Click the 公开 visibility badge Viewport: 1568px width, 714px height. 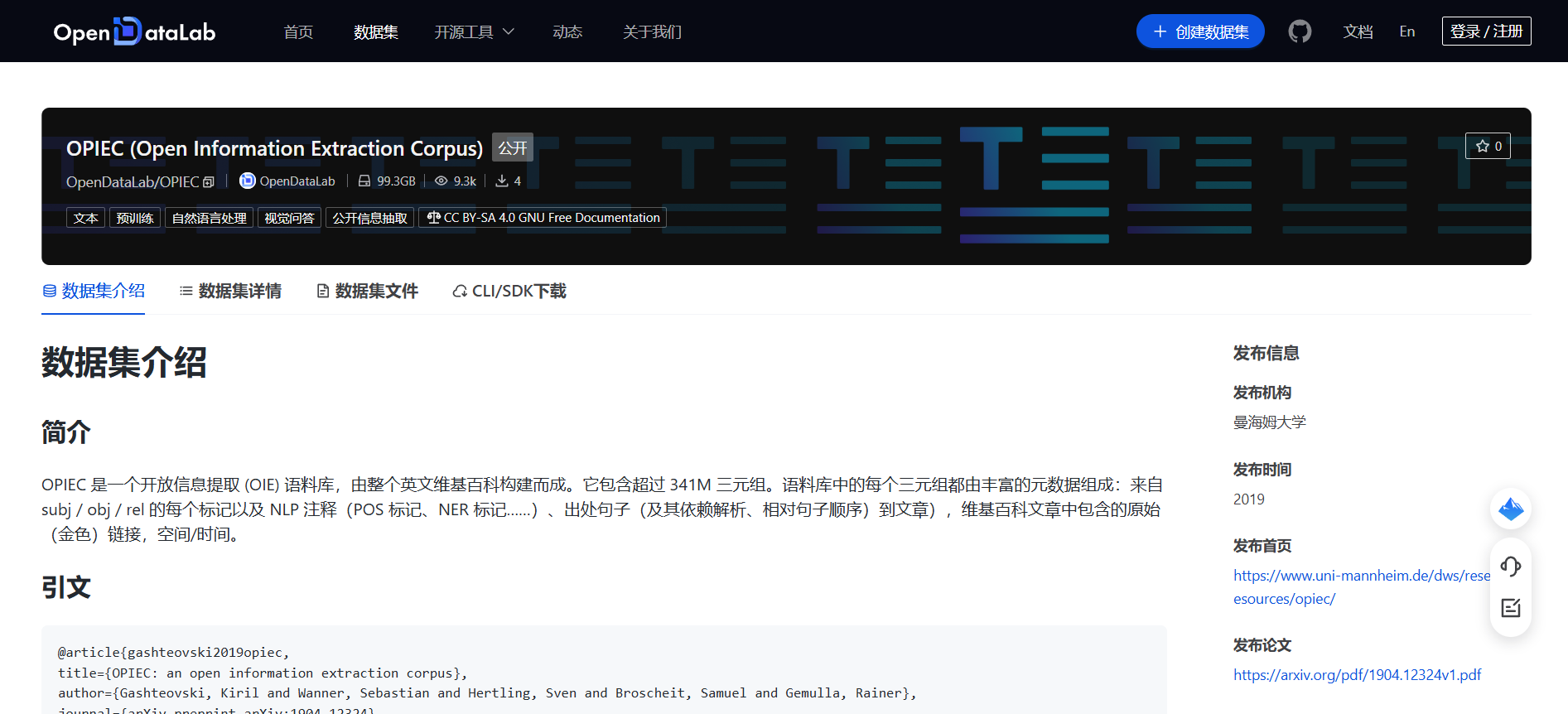[513, 147]
